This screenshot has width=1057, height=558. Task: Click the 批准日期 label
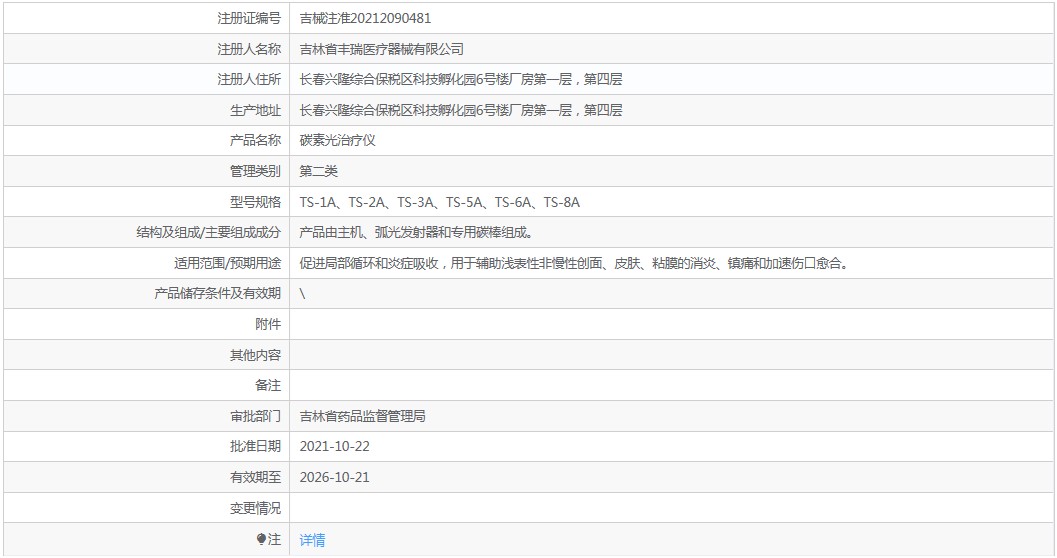click(x=255, y=446)
